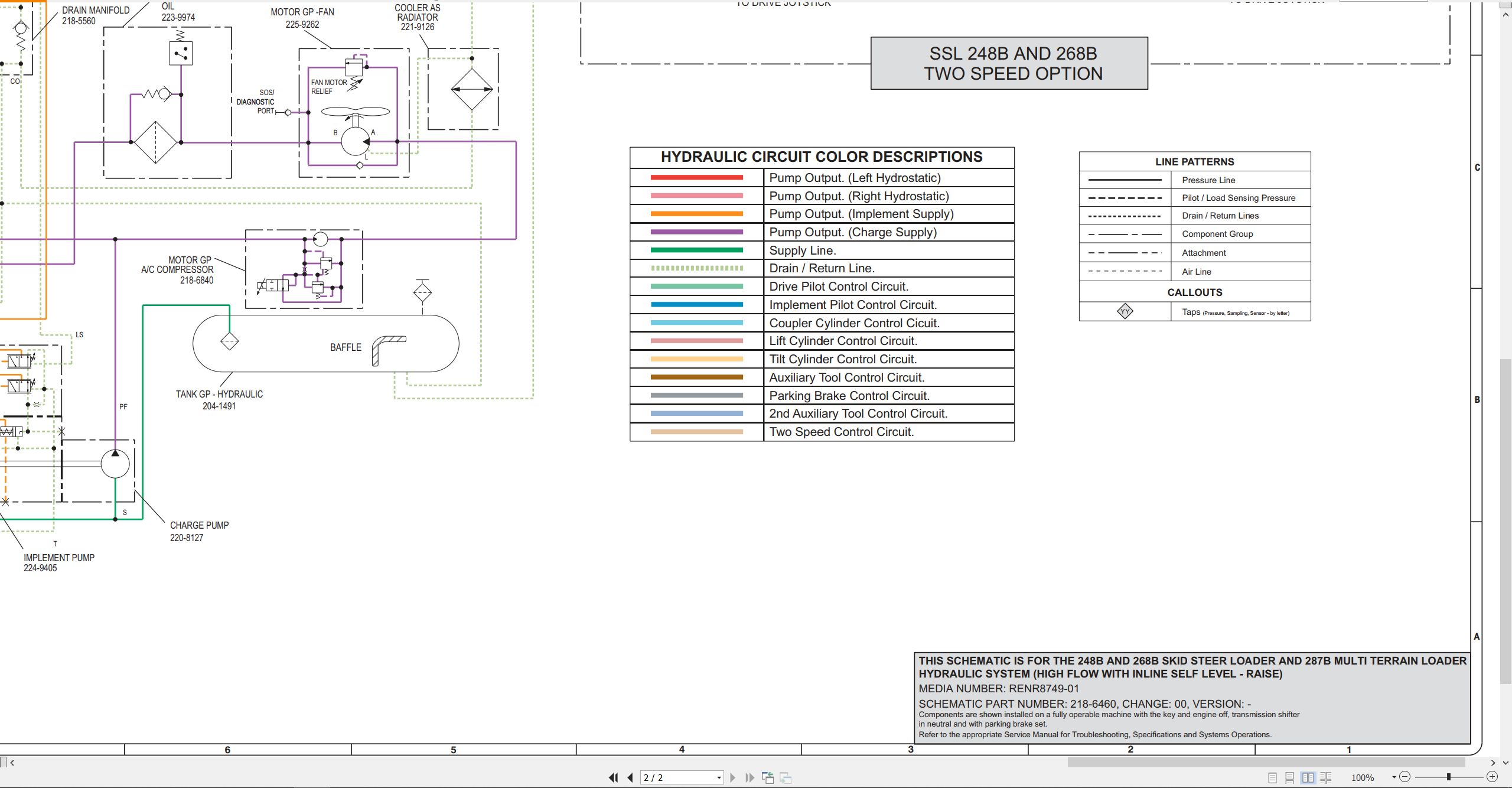Click 'TANK GP - HYDRAULIC 204-1491' label
The height and width of the screenshot is (788, 1512).
pos(219,400)
